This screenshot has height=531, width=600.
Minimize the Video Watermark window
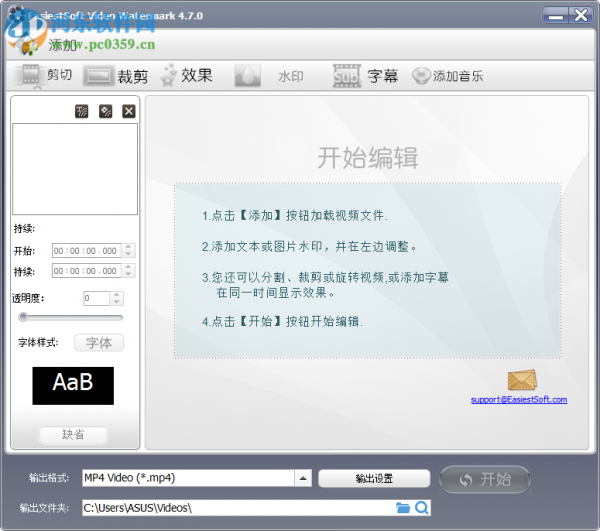pos(555,16)
